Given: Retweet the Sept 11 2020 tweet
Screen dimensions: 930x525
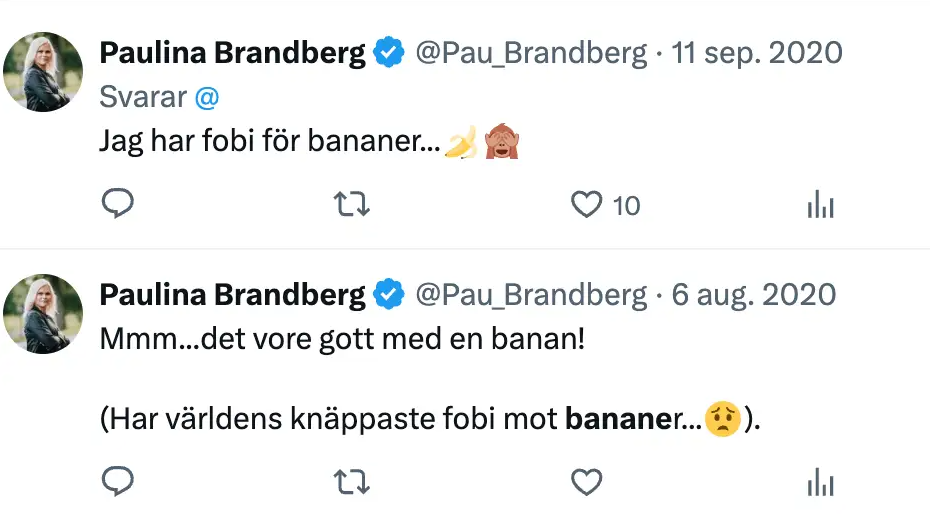Looking at the screenshot, I should [351, 205].
